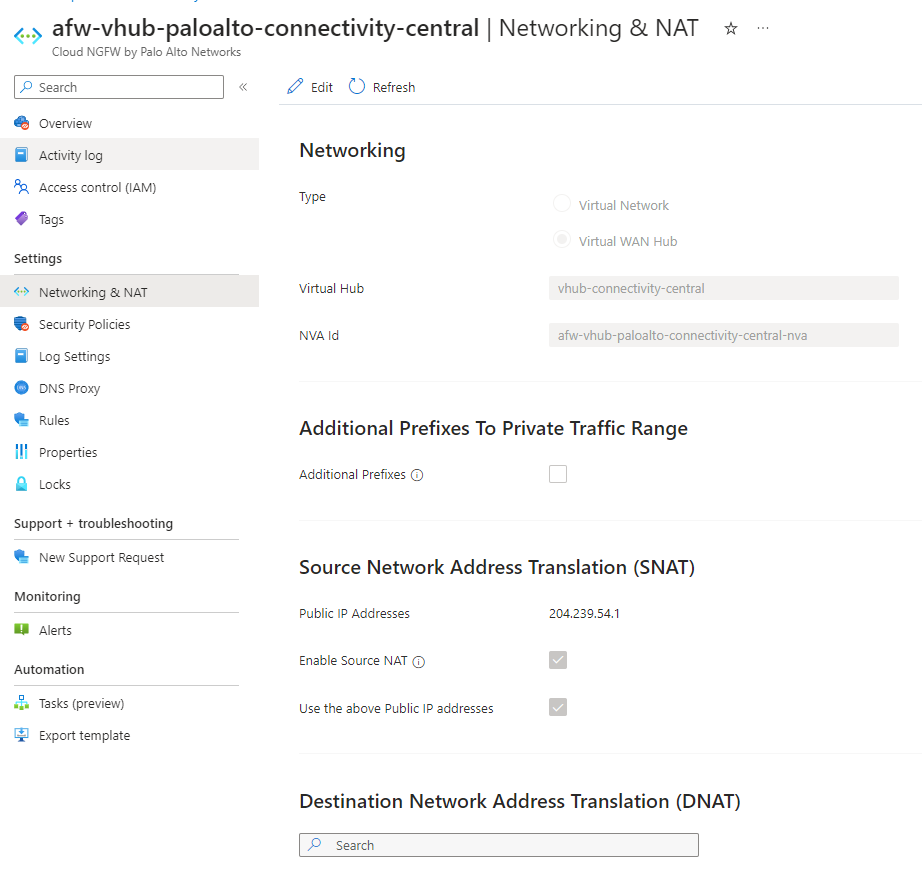Viewport: 922px width, 879px height.
Task: Check the Additional Prefixes checkbox
Action: (x=558, y=474)
